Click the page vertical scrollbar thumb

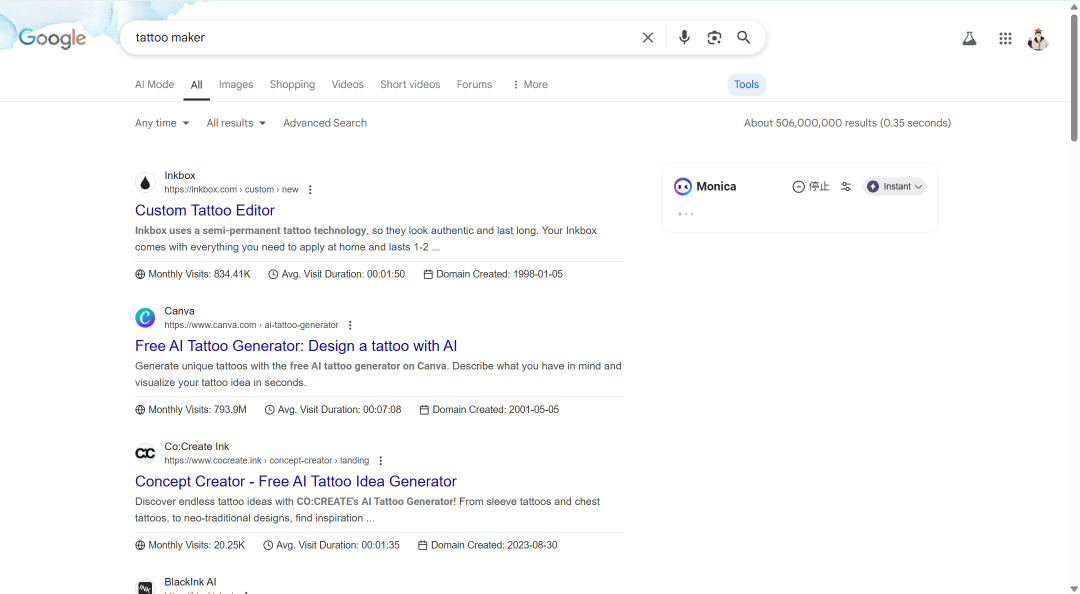(1074, 77)
